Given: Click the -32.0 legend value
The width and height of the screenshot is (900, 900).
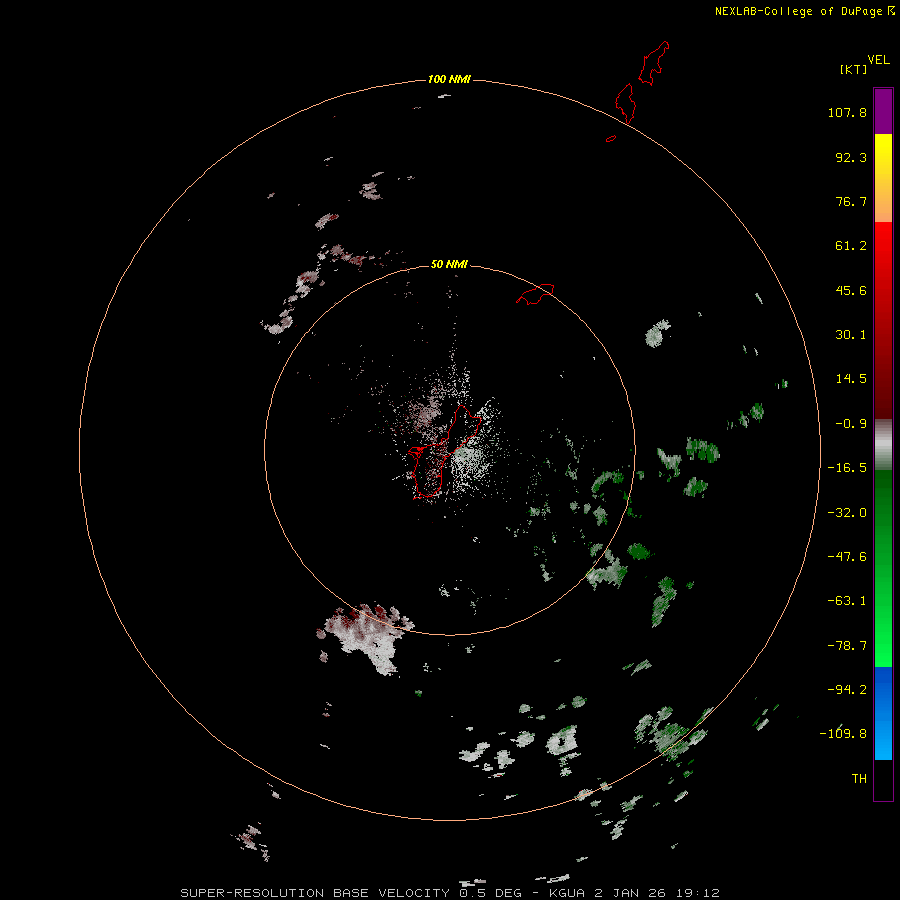Looking at the screenshot, I should pyautogui.click(x=847, y=513).
